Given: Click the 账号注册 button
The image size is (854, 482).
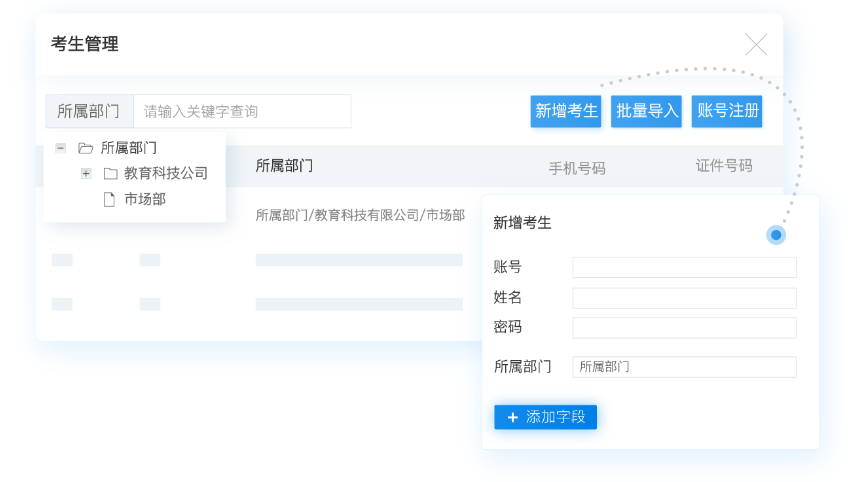Looking at the screenshot, I should (x=727, y=111).
